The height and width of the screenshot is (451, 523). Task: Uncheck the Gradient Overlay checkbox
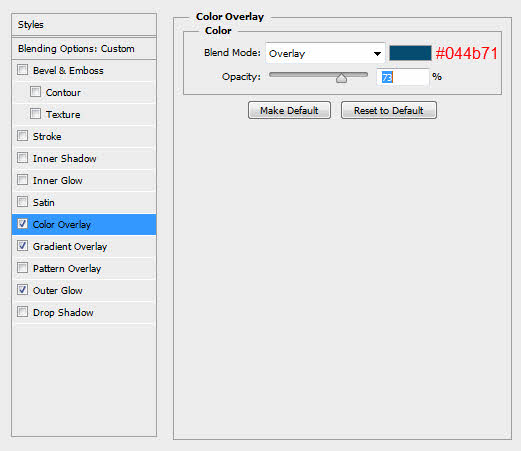[x=22, y=246]
